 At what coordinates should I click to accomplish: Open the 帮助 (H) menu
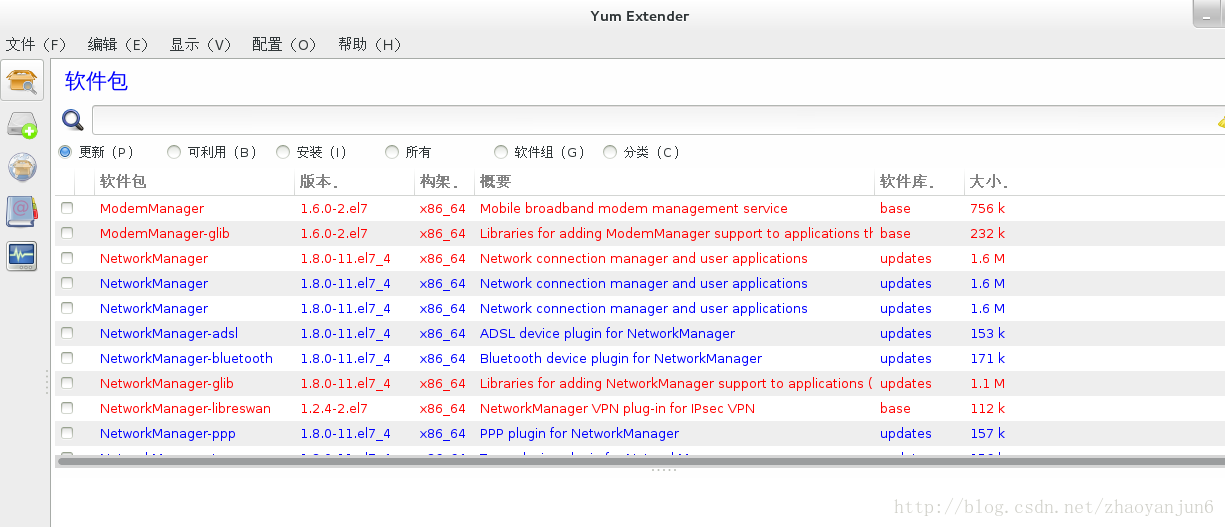point(369,44)
